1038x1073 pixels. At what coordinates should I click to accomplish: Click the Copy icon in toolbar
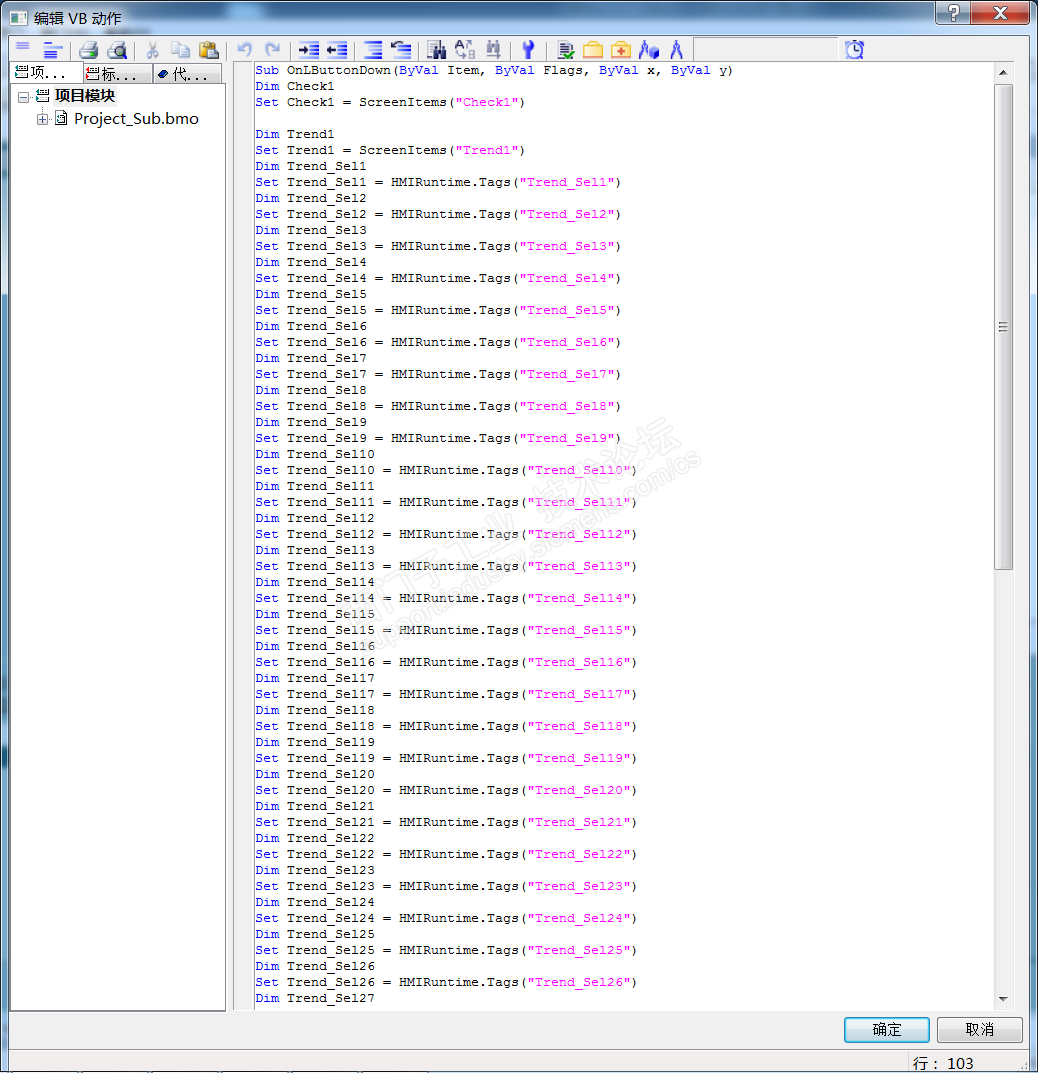(x=181, y=49)
